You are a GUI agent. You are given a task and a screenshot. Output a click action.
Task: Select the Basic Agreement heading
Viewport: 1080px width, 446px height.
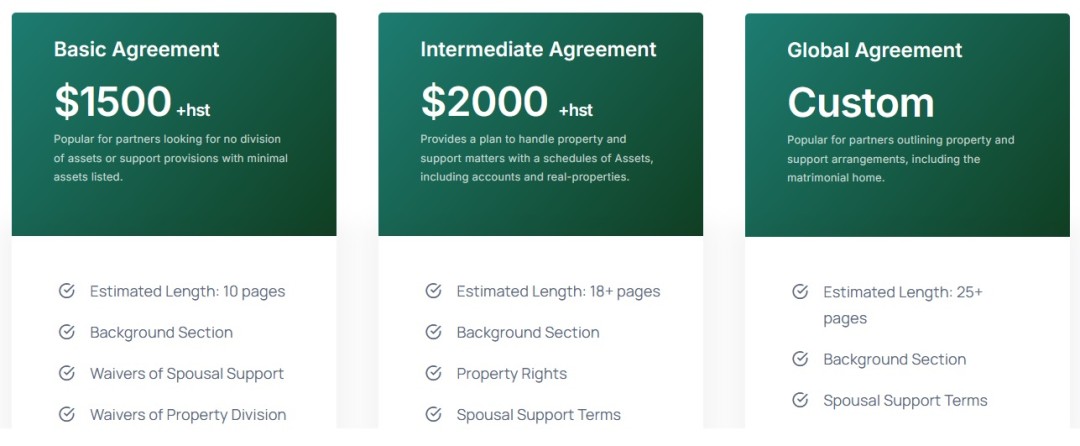[136, 50]
